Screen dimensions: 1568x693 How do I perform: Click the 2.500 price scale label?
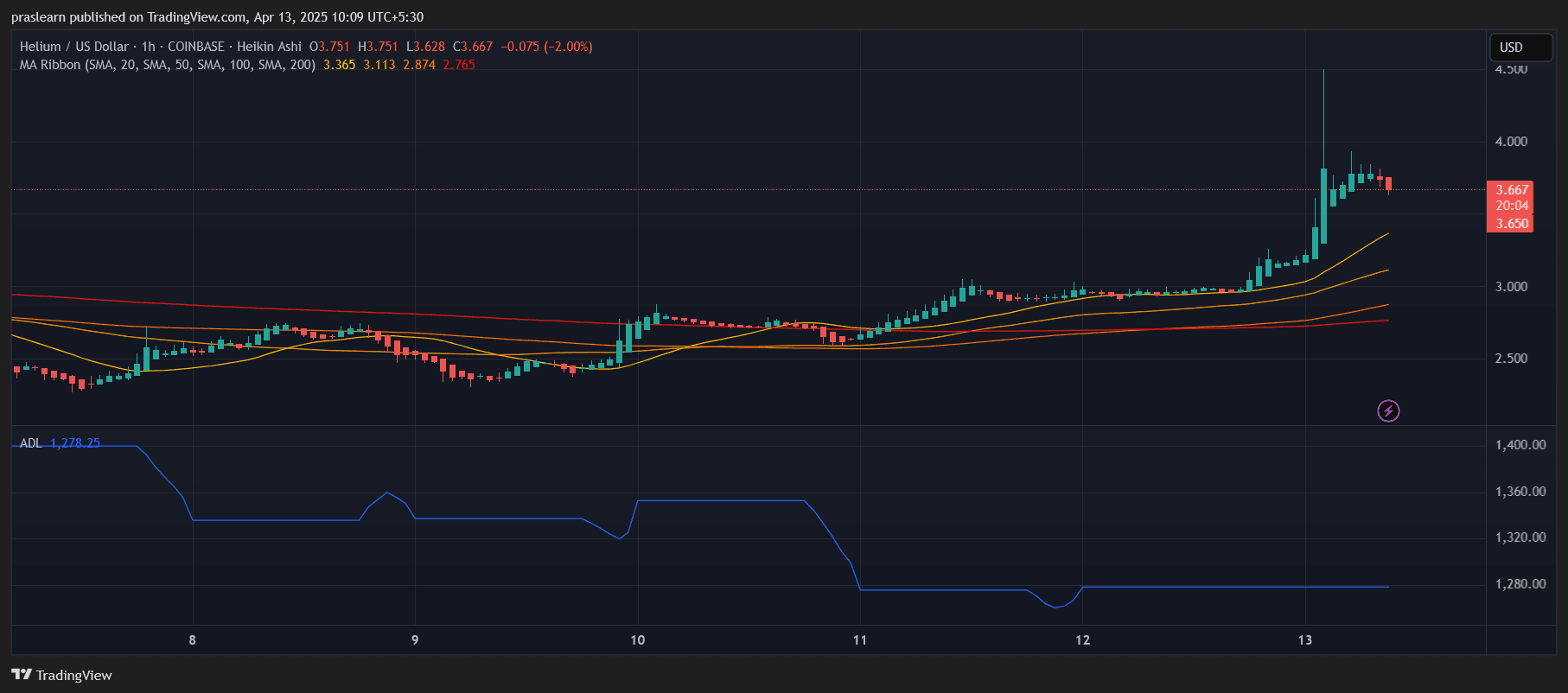1511,359
